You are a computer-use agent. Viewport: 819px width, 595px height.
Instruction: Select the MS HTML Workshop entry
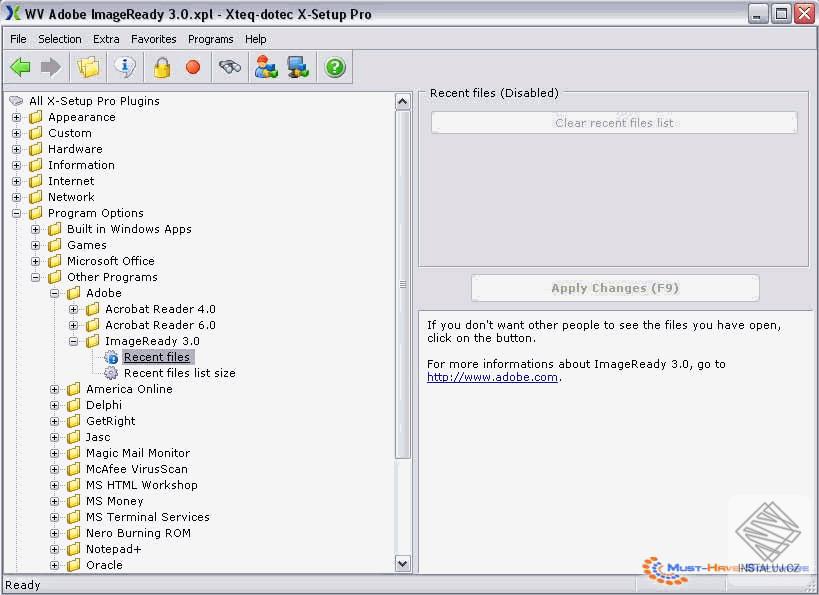(x=142, y=485)
